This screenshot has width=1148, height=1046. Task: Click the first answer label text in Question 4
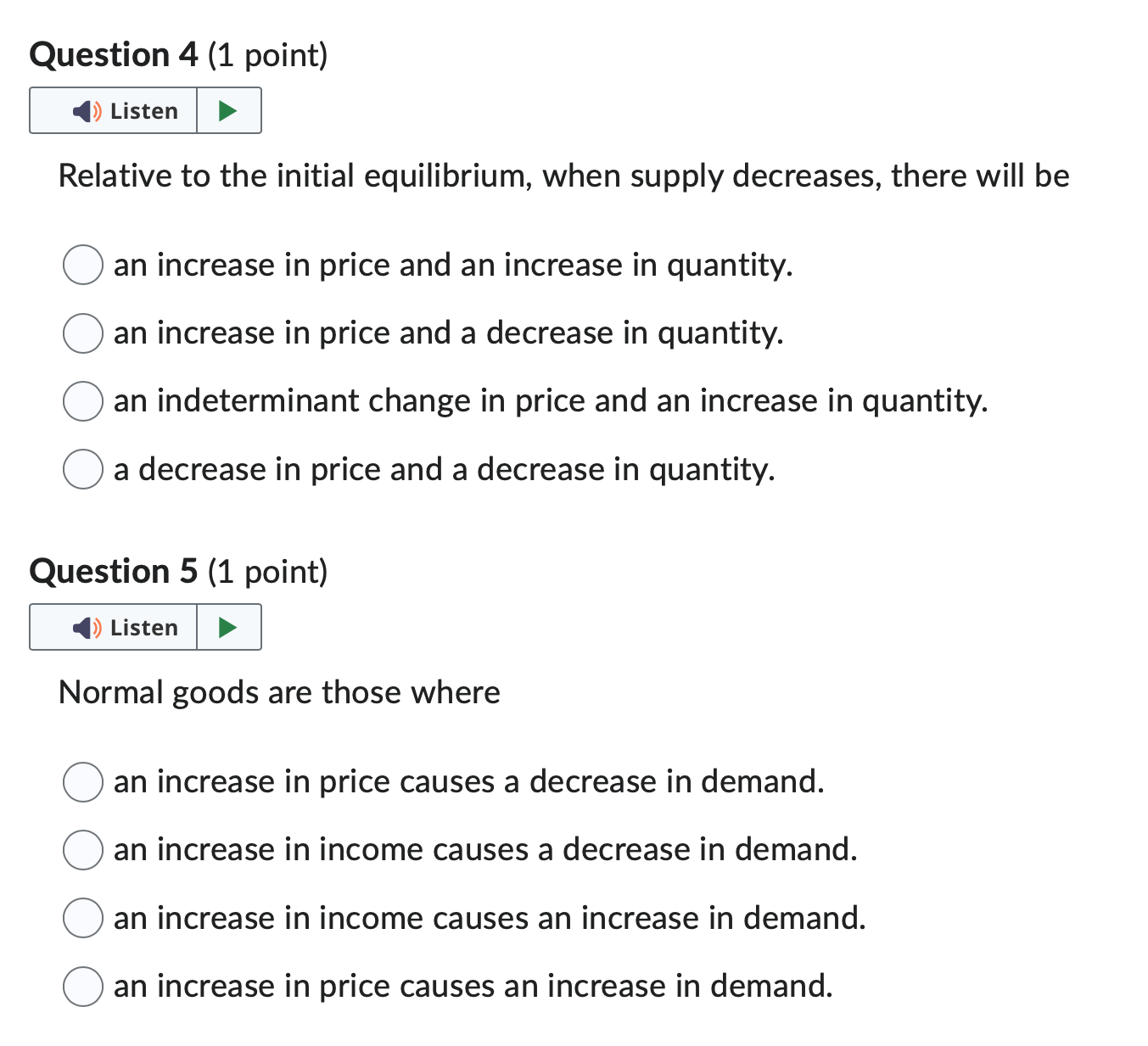point(453,266)
